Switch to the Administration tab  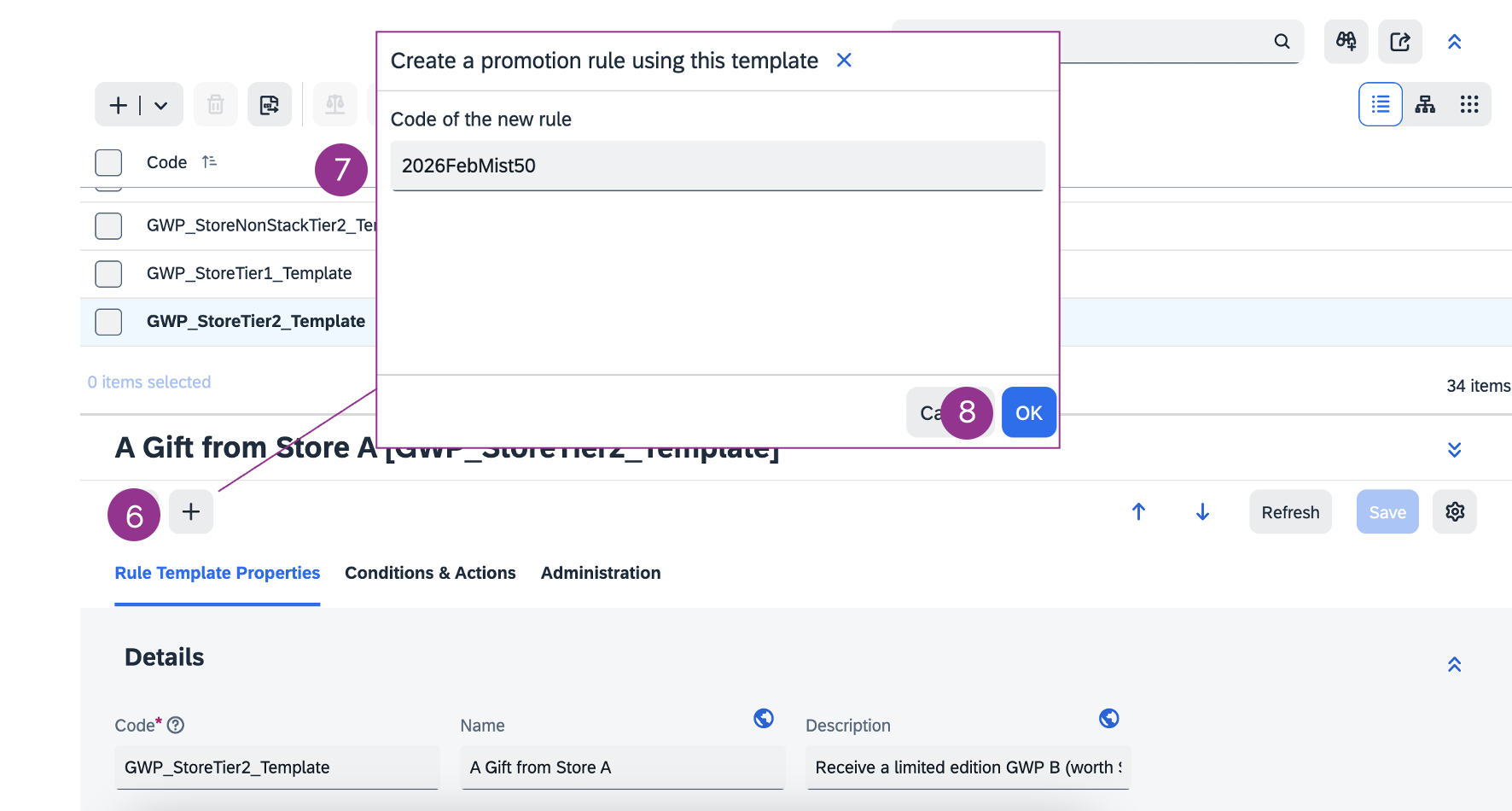[600, 573]
